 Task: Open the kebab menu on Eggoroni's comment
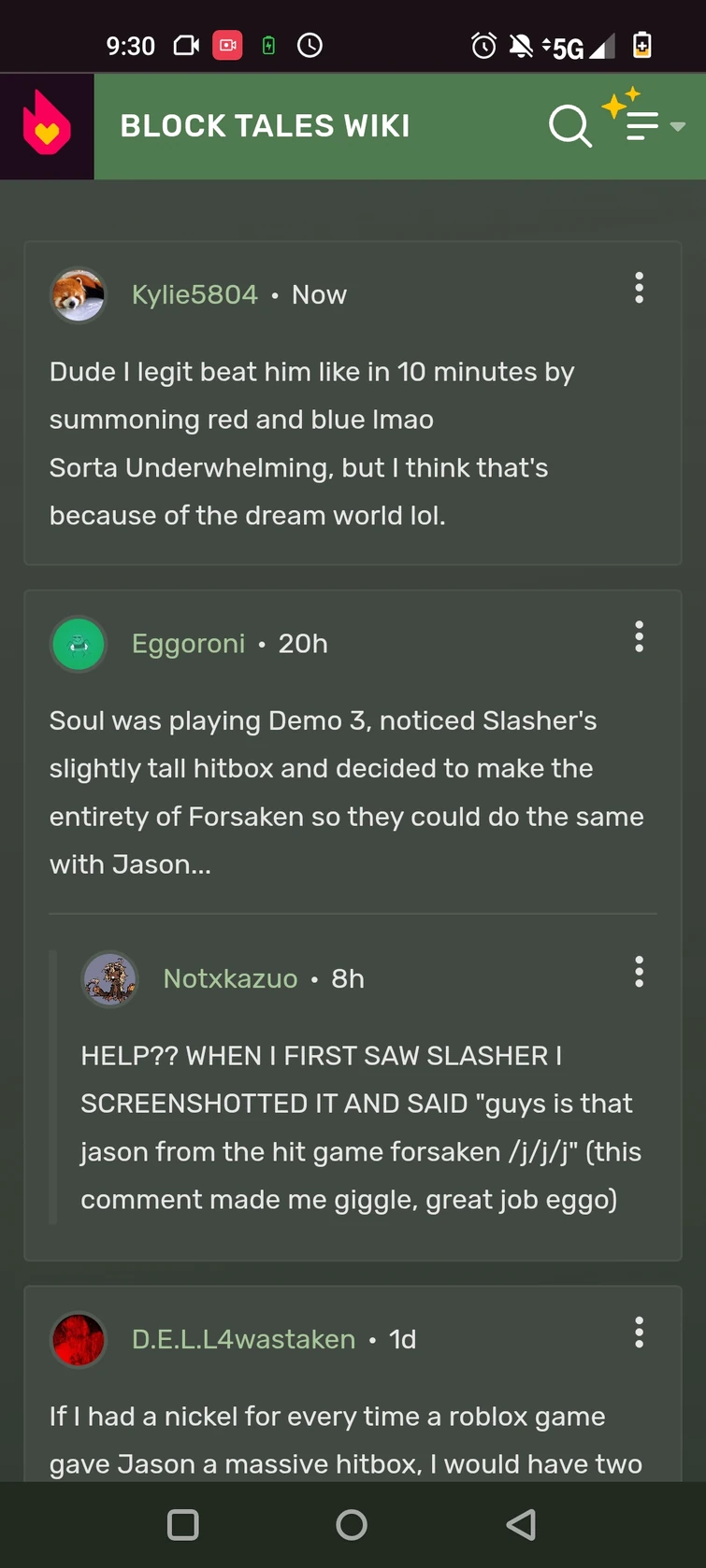point(639,637)
